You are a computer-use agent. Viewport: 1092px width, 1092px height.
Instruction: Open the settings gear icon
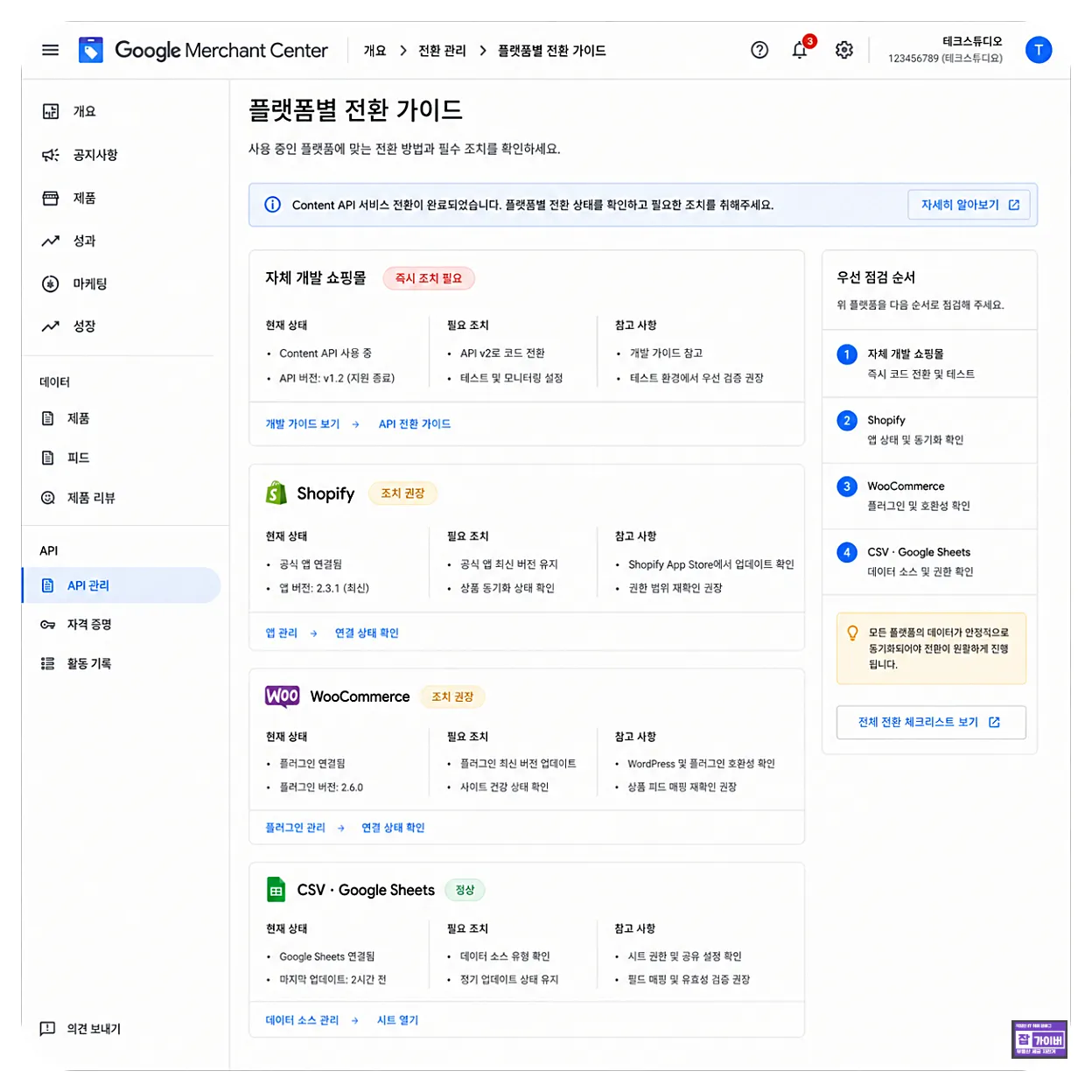click(x=843, y=50)
